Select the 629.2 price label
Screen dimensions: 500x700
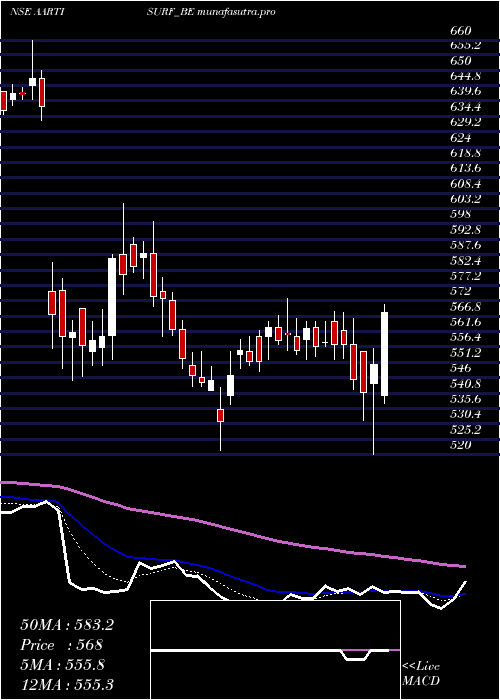click(466, 122)
